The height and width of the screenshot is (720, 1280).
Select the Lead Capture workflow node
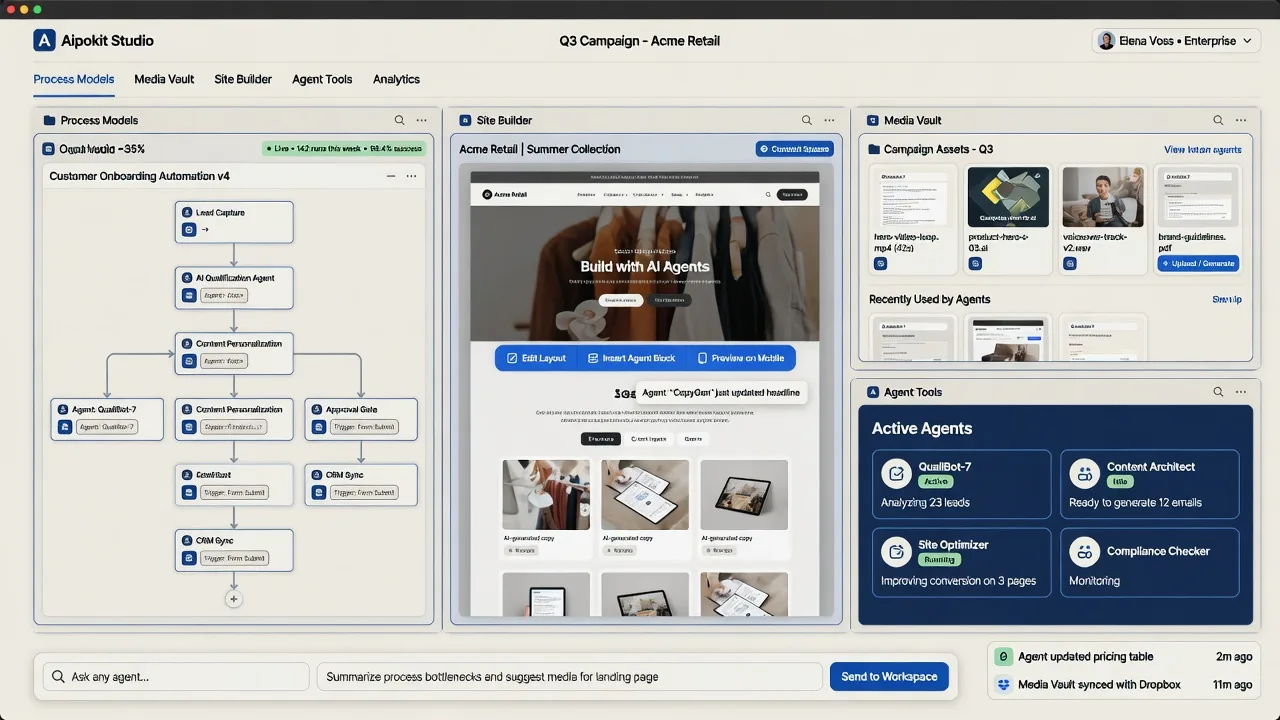(234, 222)
